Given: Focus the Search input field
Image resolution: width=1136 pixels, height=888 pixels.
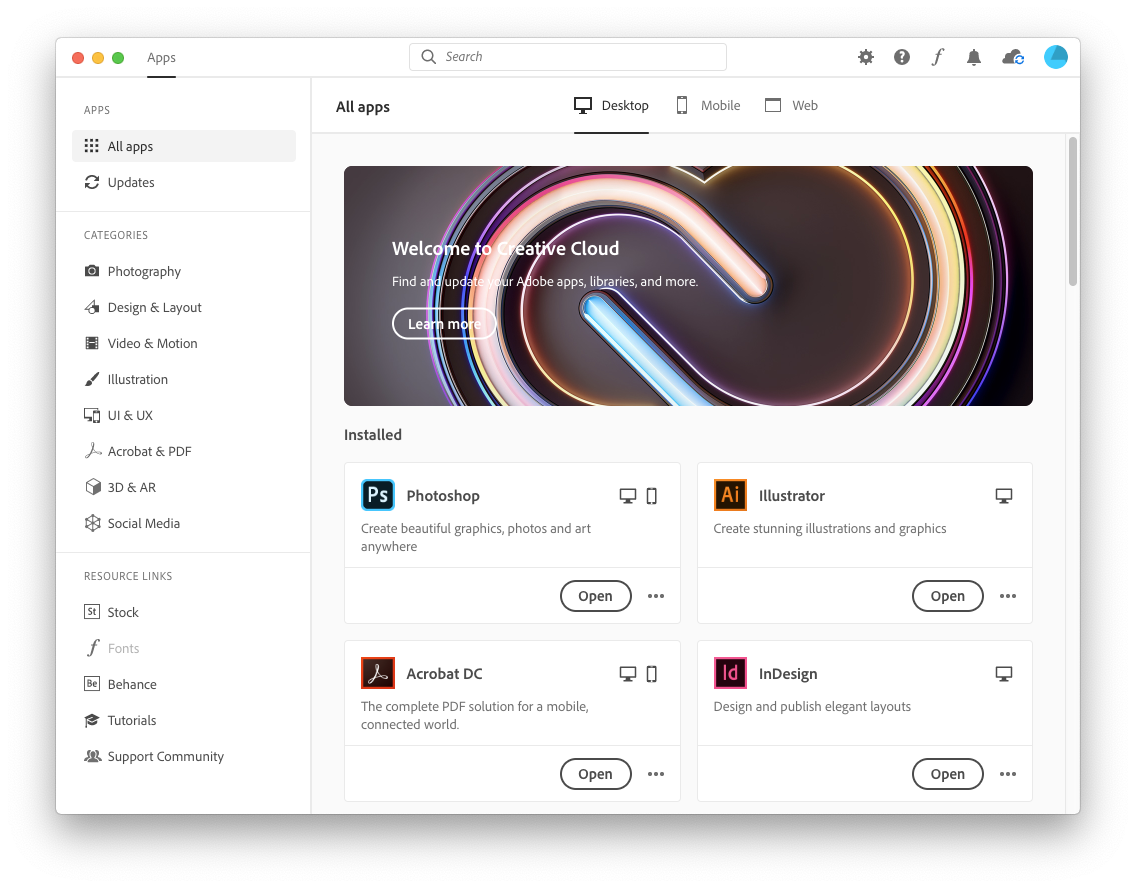Looking at the screenshot, I should click(568, 56).
